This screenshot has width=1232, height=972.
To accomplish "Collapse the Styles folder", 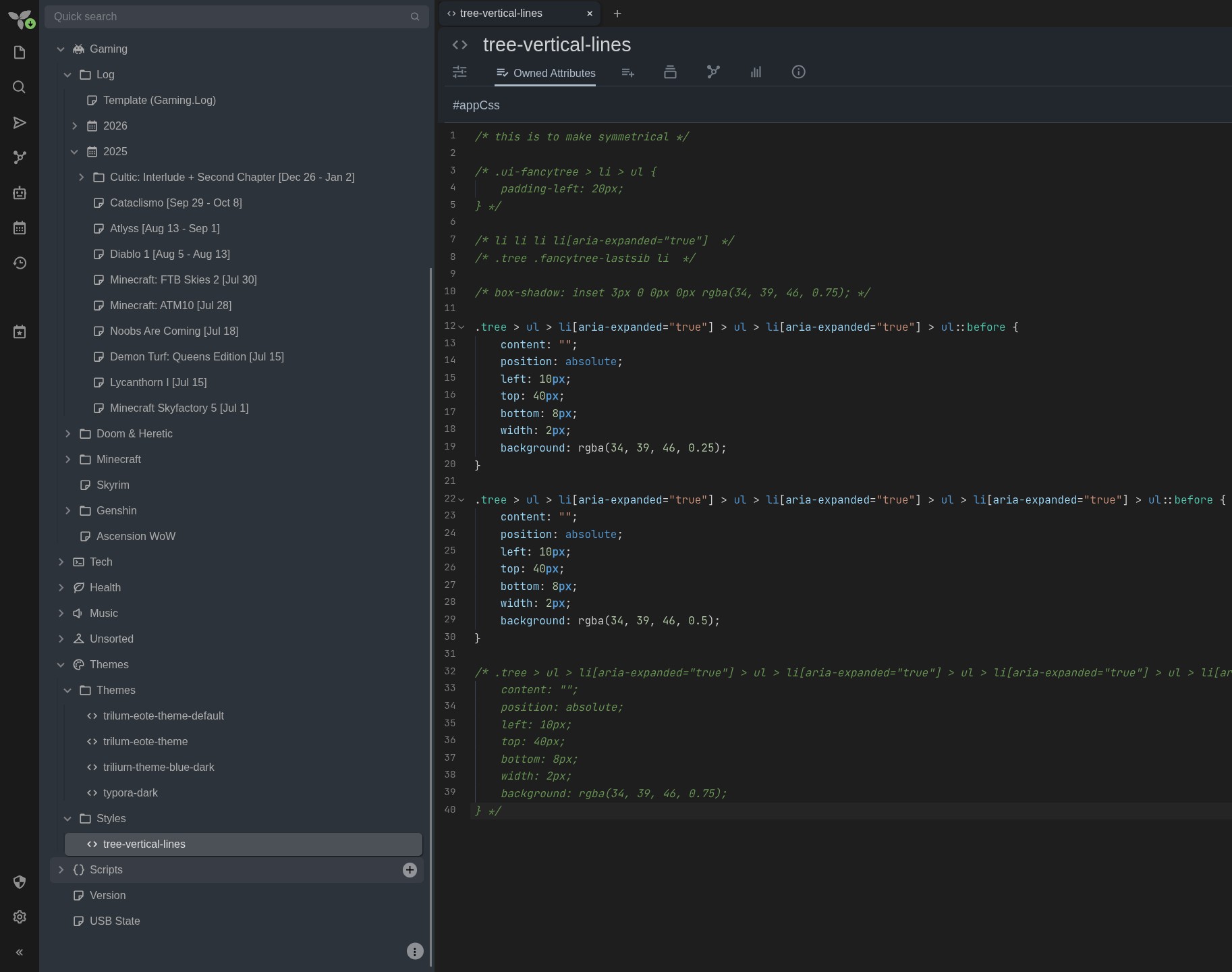I will (x=67, y=819).
